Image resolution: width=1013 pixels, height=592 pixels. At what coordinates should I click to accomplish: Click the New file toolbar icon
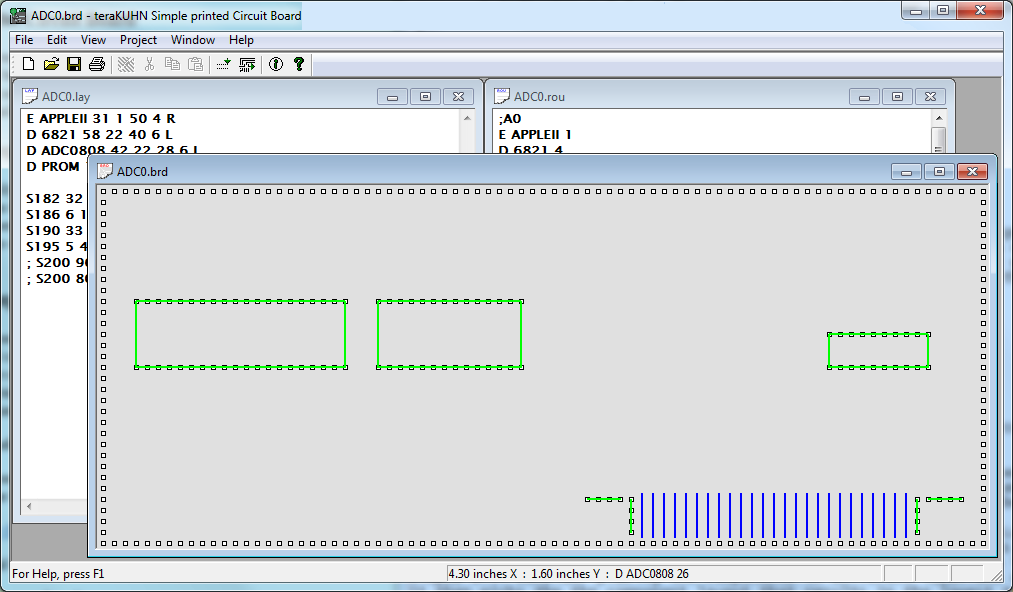pyautogui.click(x=28, y=64)
